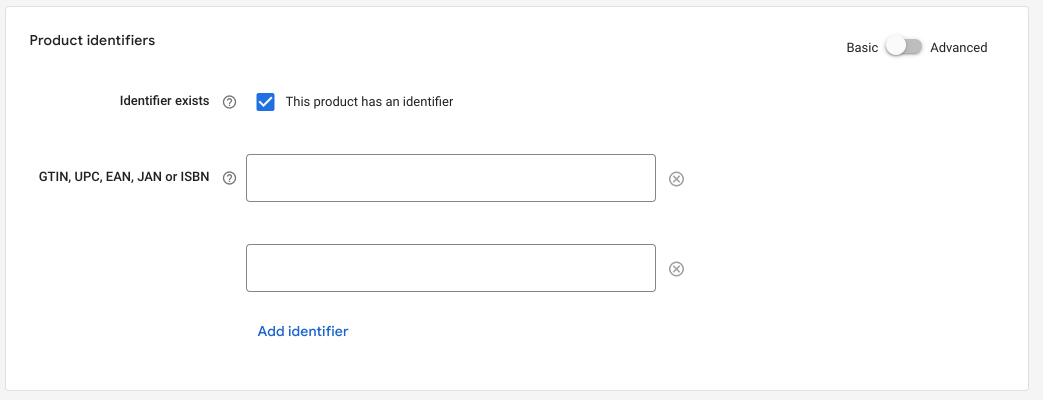The height and width of the screenshot is (400, 1043).
Task: Uncheck This product has an identifier
Action: point(265,102)
